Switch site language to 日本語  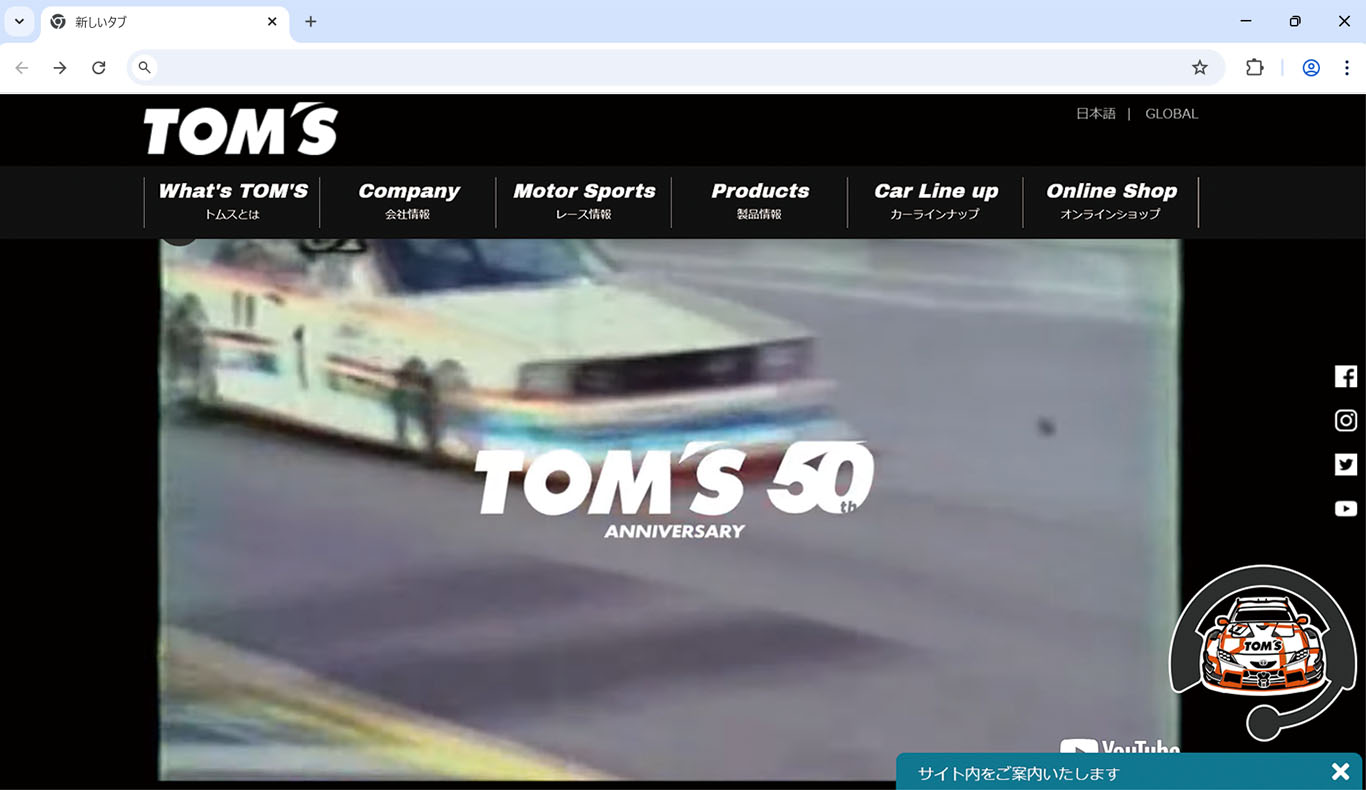(1095, 114)
